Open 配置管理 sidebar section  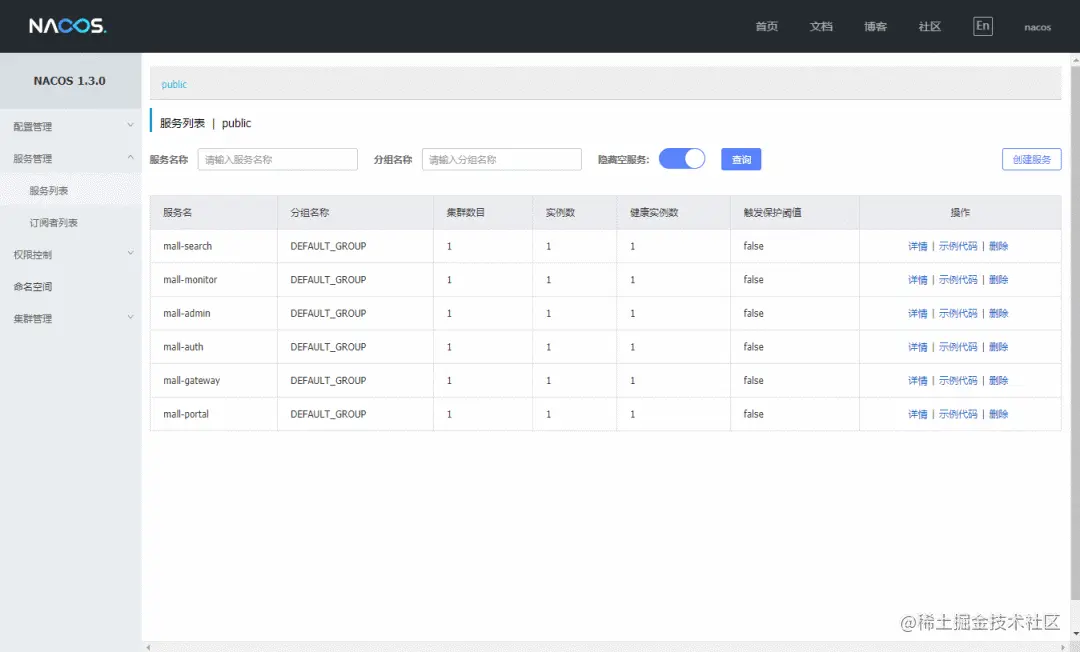(33, 127)
